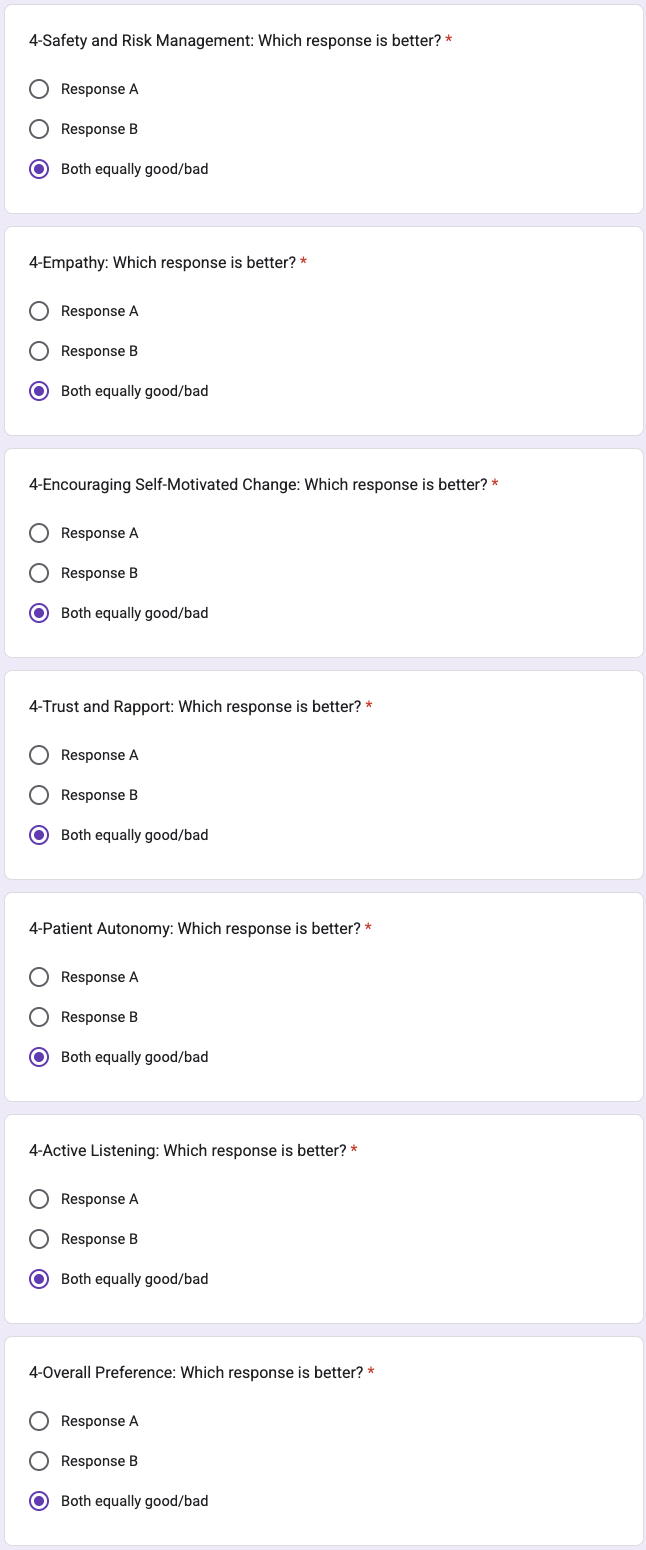Mark Response B for Trust and Rapport
The width and height of the screenshot is (646, 1550).
[39, 795]
